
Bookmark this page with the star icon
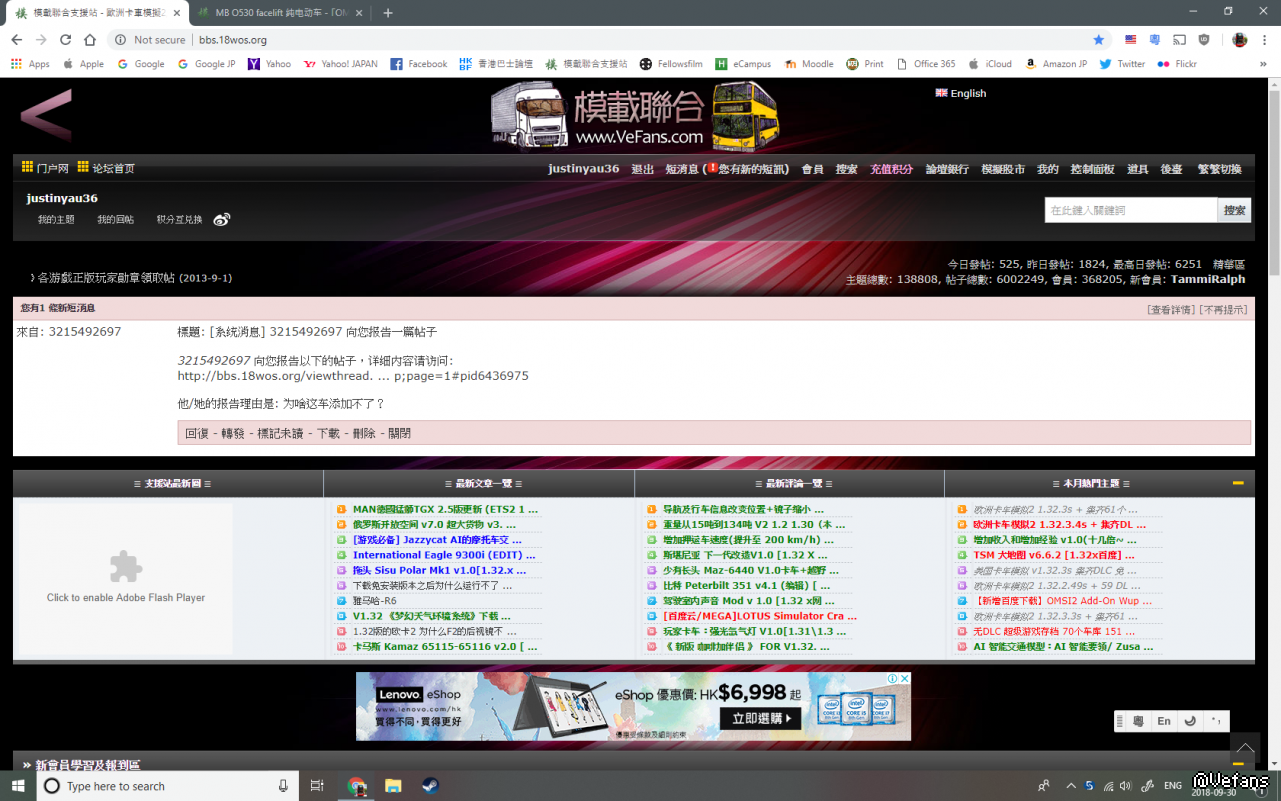pos(1099,40)
